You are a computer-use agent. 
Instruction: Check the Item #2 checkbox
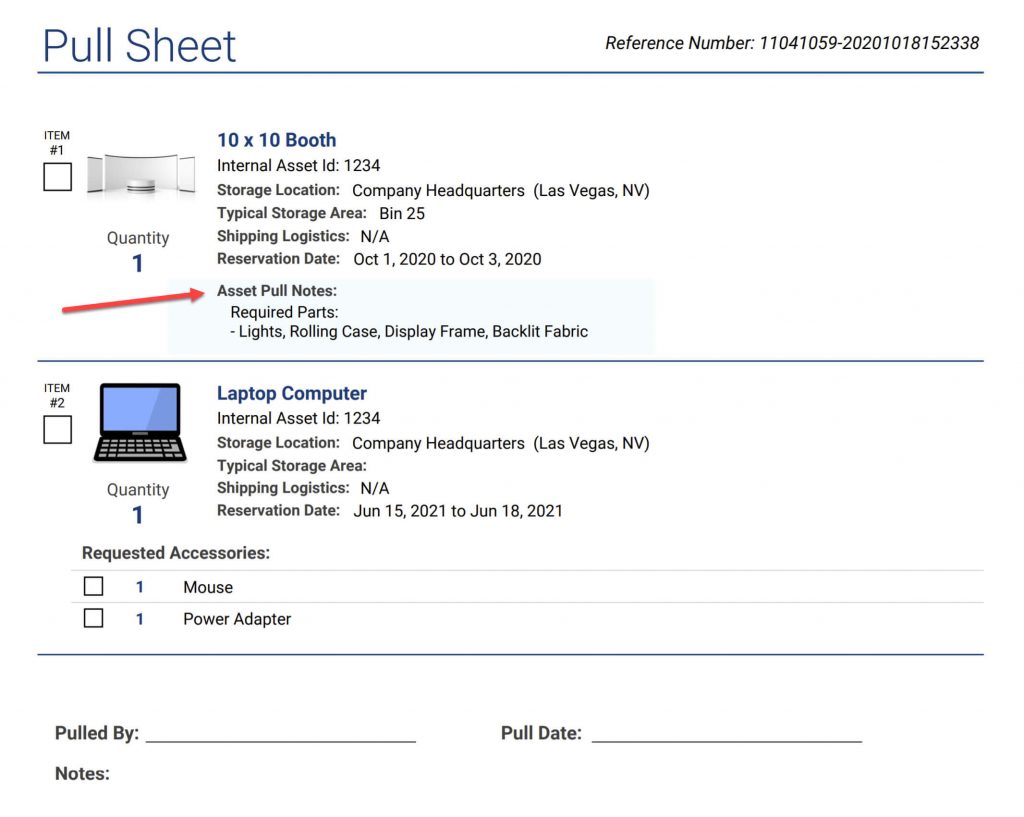click(58, 429)
